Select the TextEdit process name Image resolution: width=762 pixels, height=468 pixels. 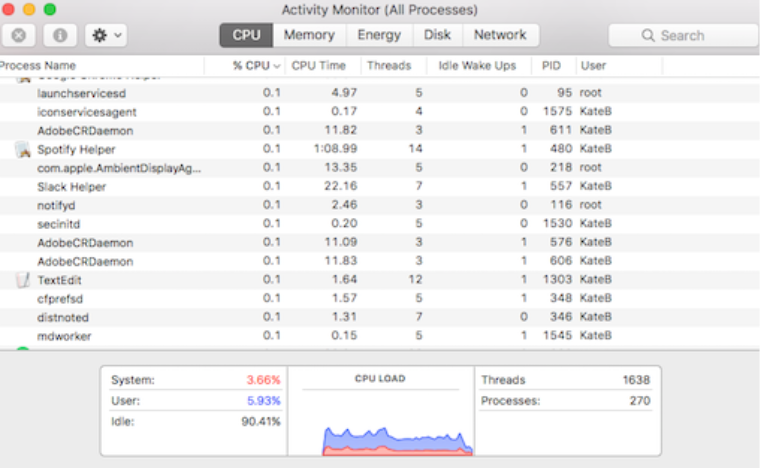(59, 280)
